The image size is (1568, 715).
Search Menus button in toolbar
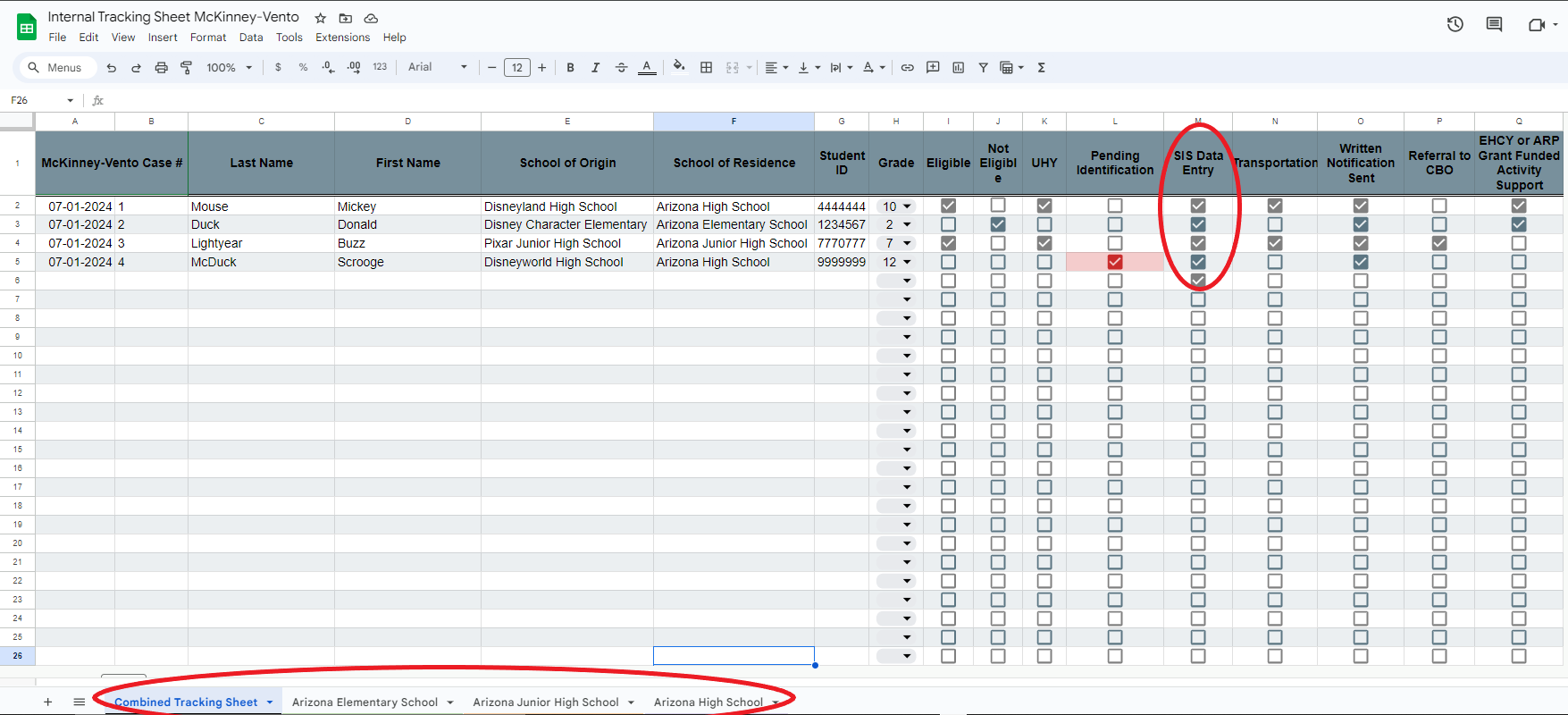56,68
